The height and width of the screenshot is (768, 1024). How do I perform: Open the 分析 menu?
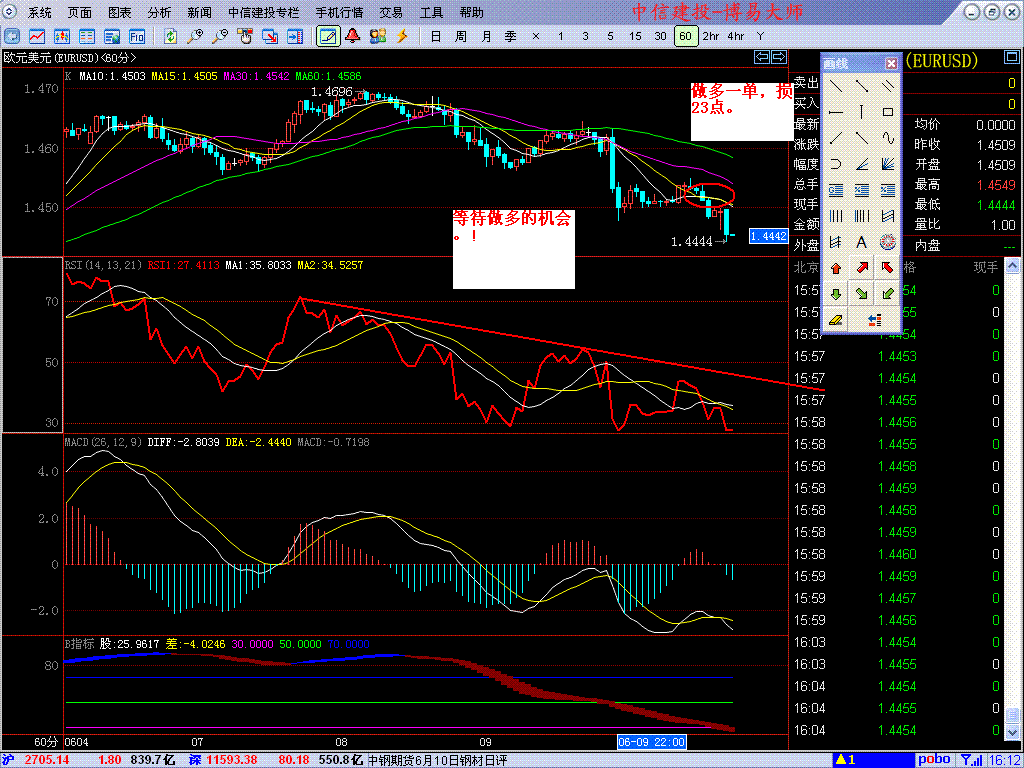click(159, 12)
